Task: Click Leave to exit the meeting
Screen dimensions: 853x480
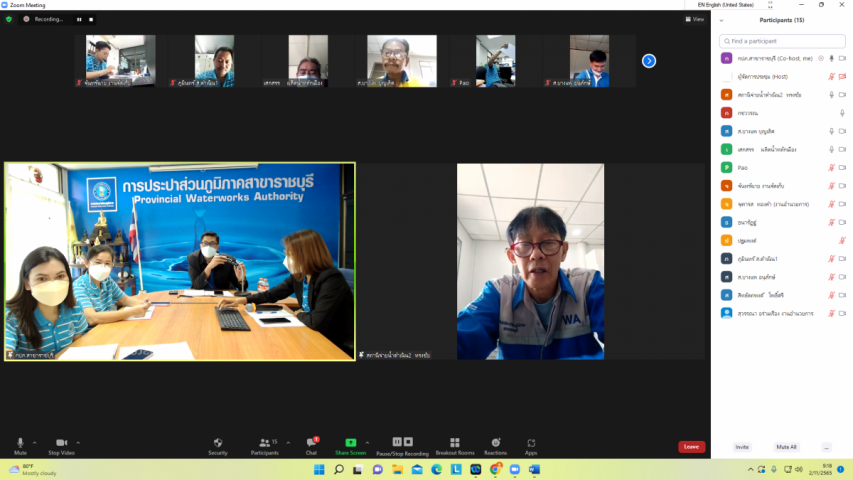Action: click(x=691, y=447)
